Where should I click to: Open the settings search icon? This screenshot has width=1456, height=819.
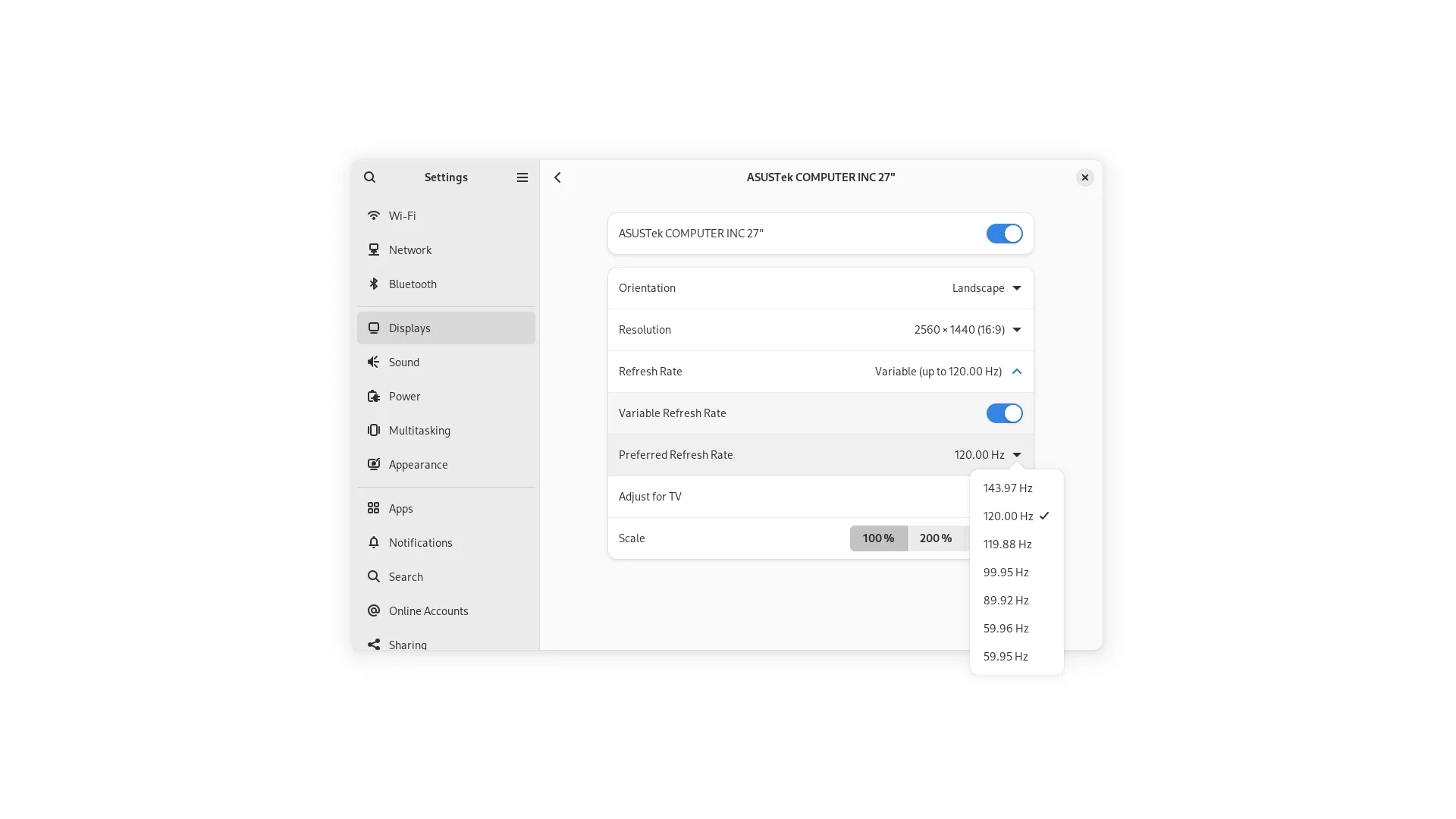[369, 177]
